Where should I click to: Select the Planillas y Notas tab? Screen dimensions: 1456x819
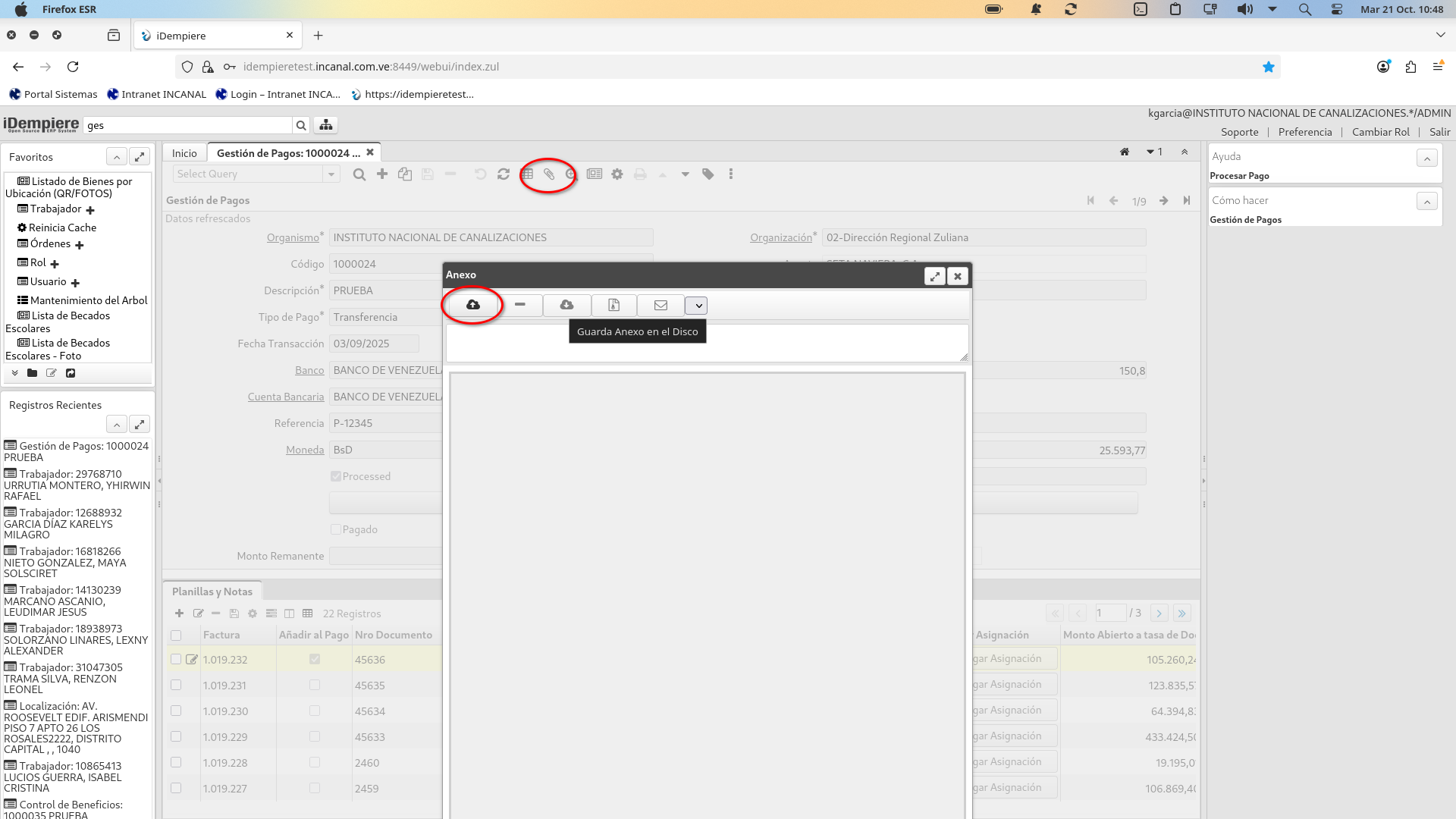(x=212, y=591)
